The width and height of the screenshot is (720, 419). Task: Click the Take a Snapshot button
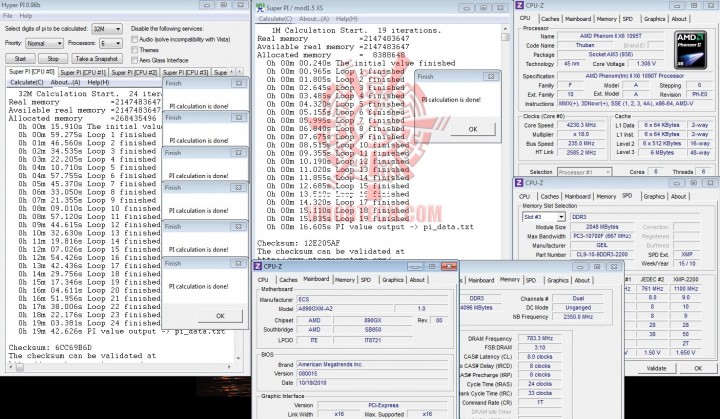click(96, 59)
